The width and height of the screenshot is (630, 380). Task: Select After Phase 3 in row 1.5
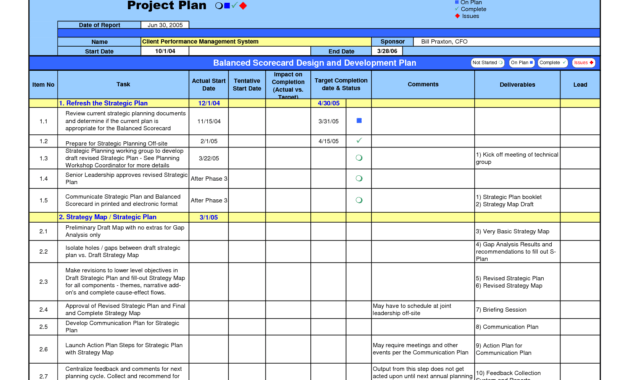[209, 200]
